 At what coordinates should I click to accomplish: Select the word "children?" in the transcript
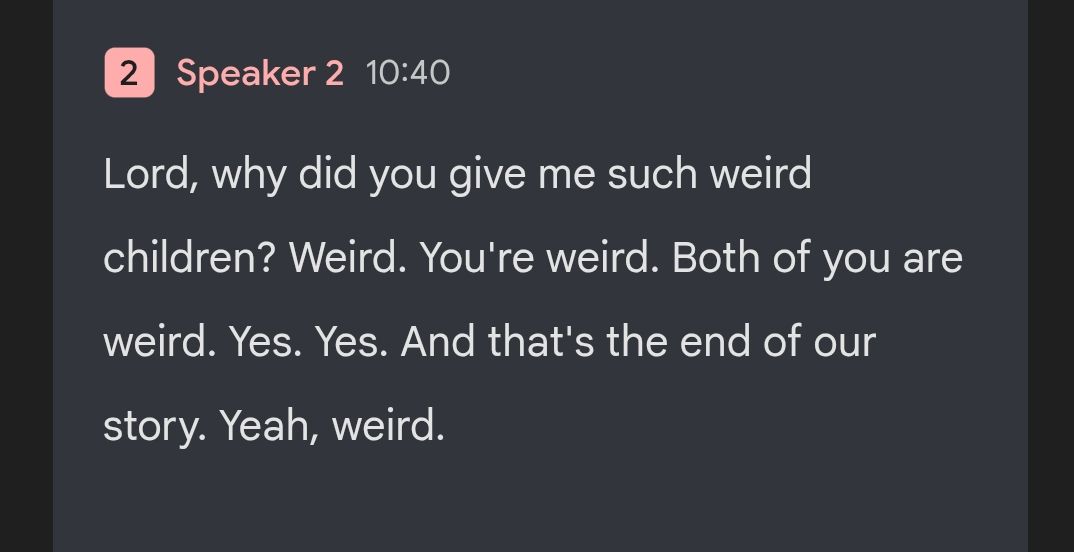pos(189,258)
